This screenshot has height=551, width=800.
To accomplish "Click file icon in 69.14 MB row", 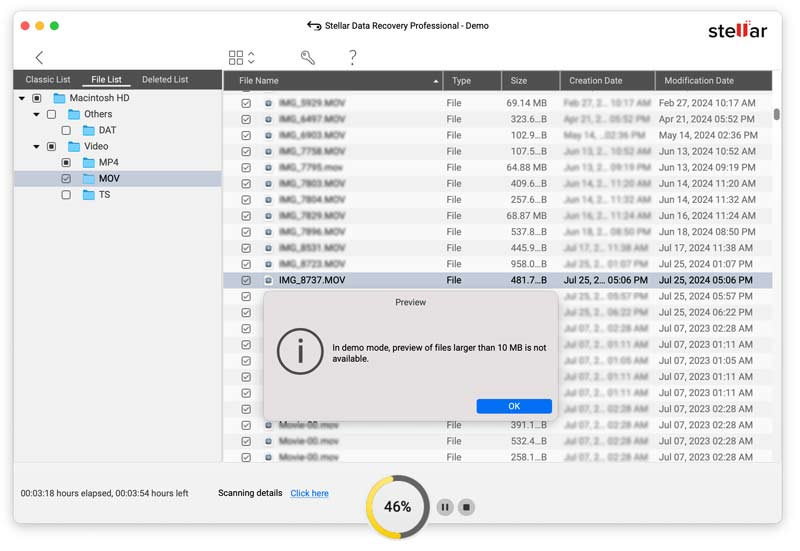I will click(x=268, y=103).
